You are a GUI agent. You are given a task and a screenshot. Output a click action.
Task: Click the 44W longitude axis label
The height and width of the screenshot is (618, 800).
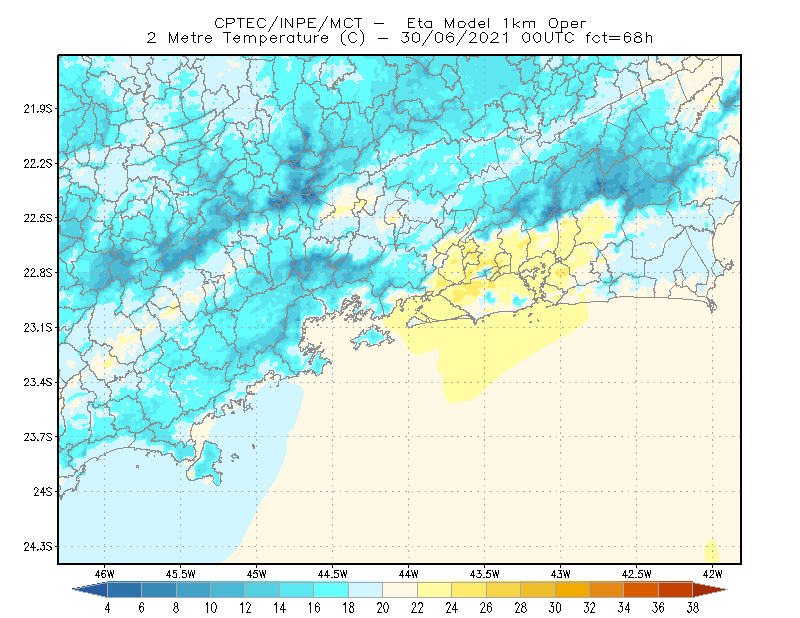(x=408, y=574)
